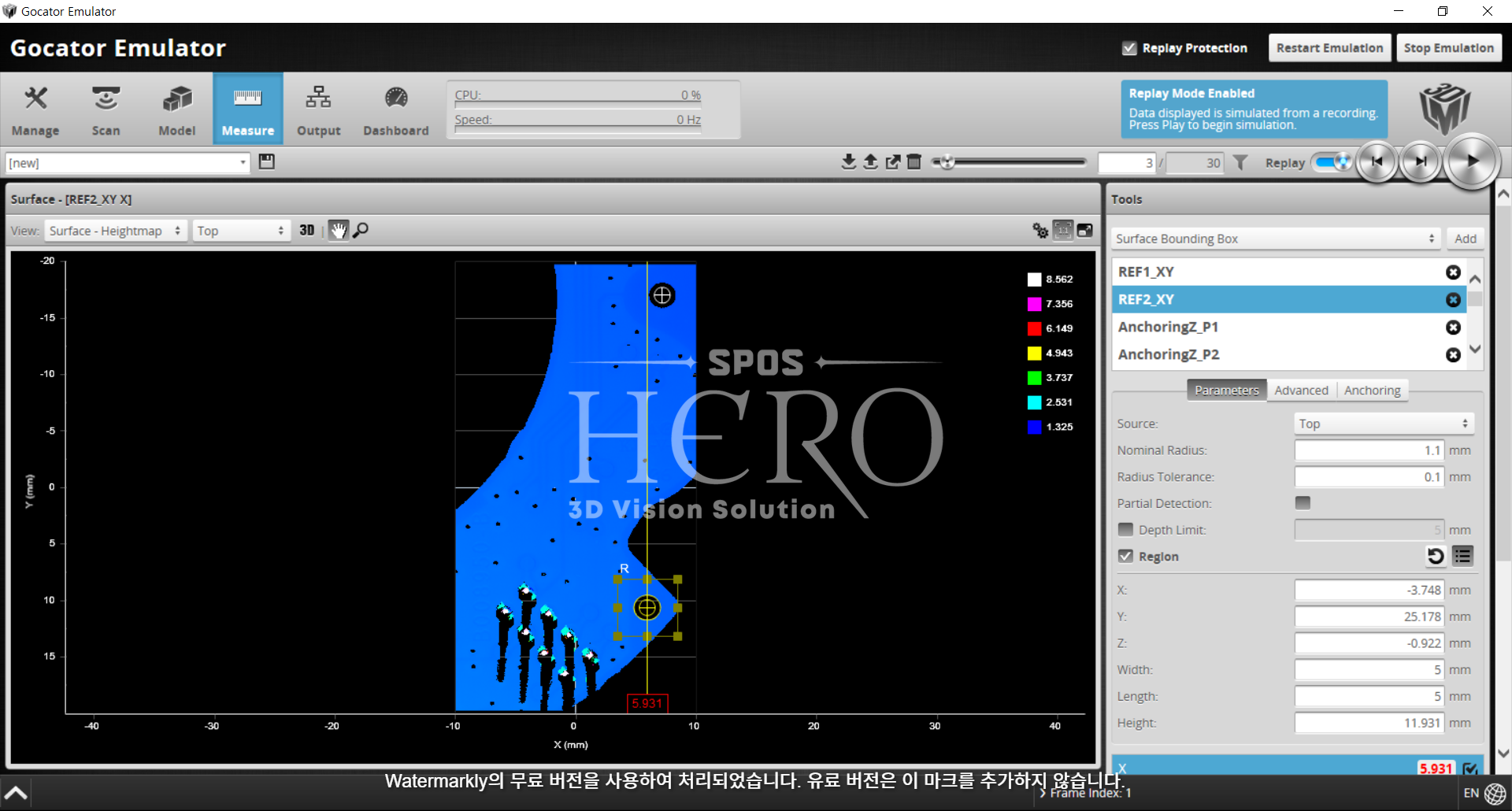This screenshot has width=1512, height=811.
Task: Reset the Region to defaults
Action: pyautogui.click(x=1436, y=556)
